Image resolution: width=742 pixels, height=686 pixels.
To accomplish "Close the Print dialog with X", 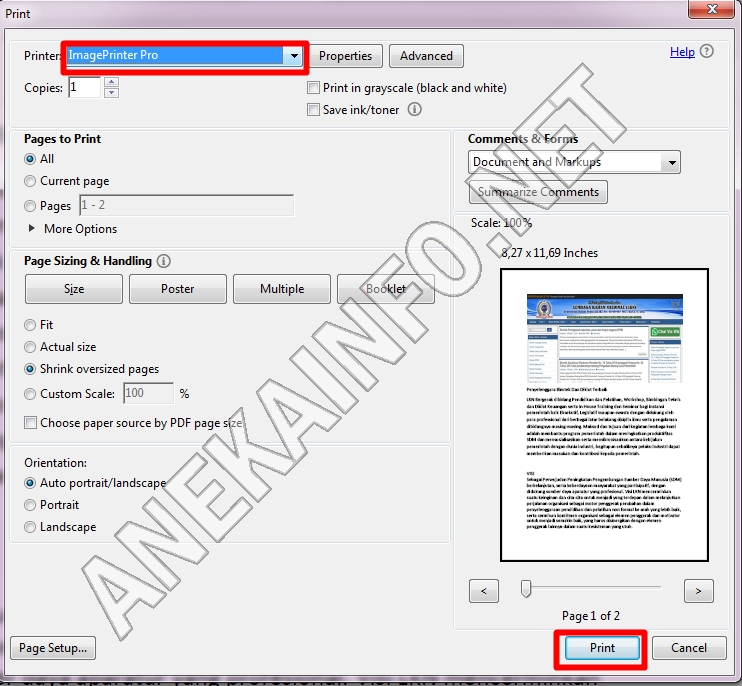I will click(711, 9).
